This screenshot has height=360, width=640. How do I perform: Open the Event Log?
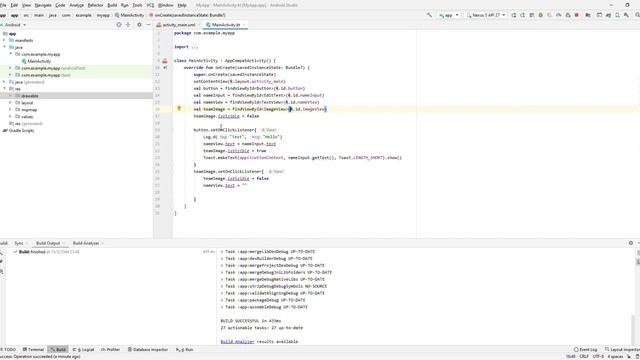[585, 350]
